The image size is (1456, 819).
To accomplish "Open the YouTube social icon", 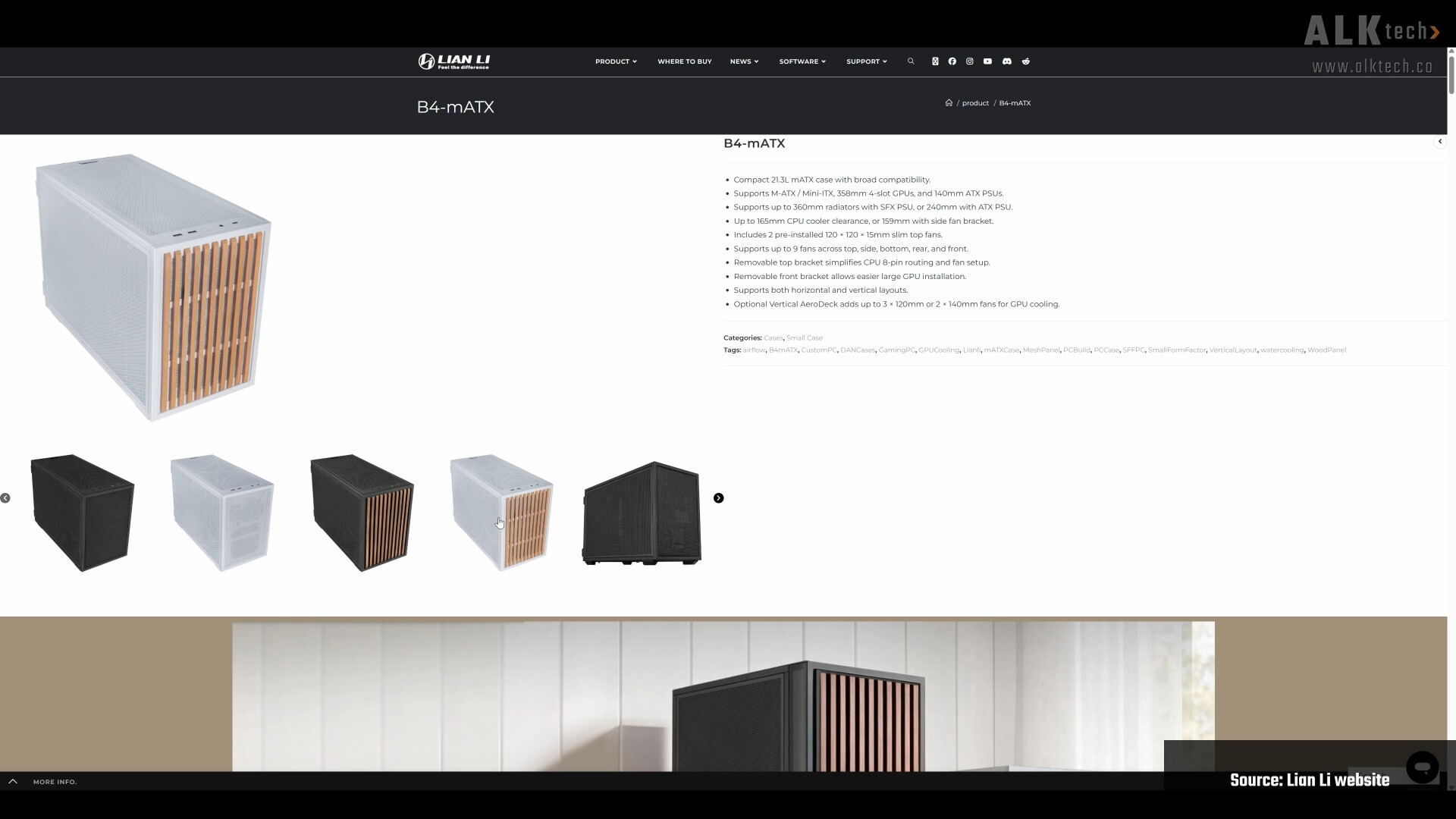I will (x=987, y=61).
